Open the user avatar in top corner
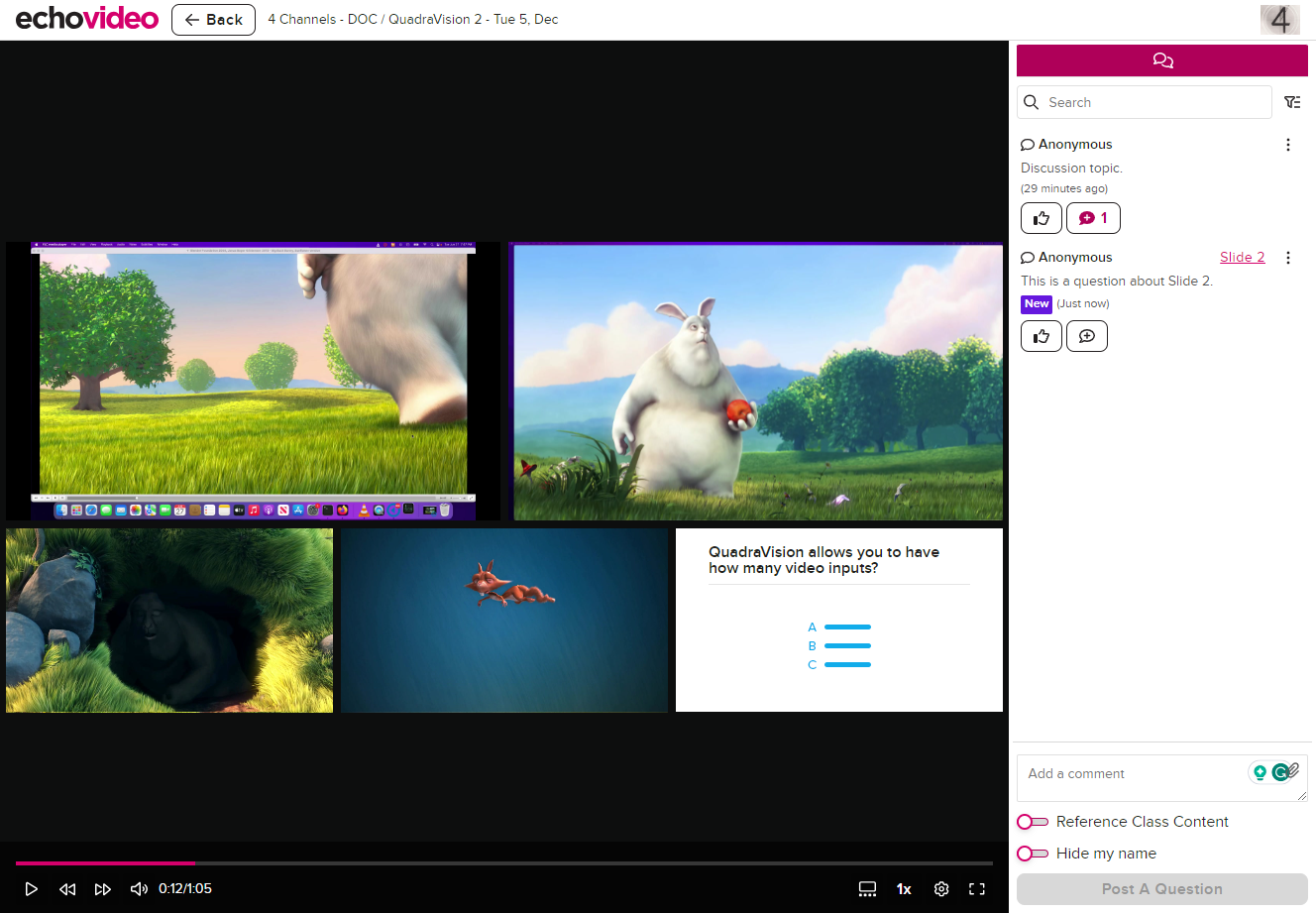The width and height of the screenshot is (1316, 913). pyautogui.click(x=1279, y=19)
